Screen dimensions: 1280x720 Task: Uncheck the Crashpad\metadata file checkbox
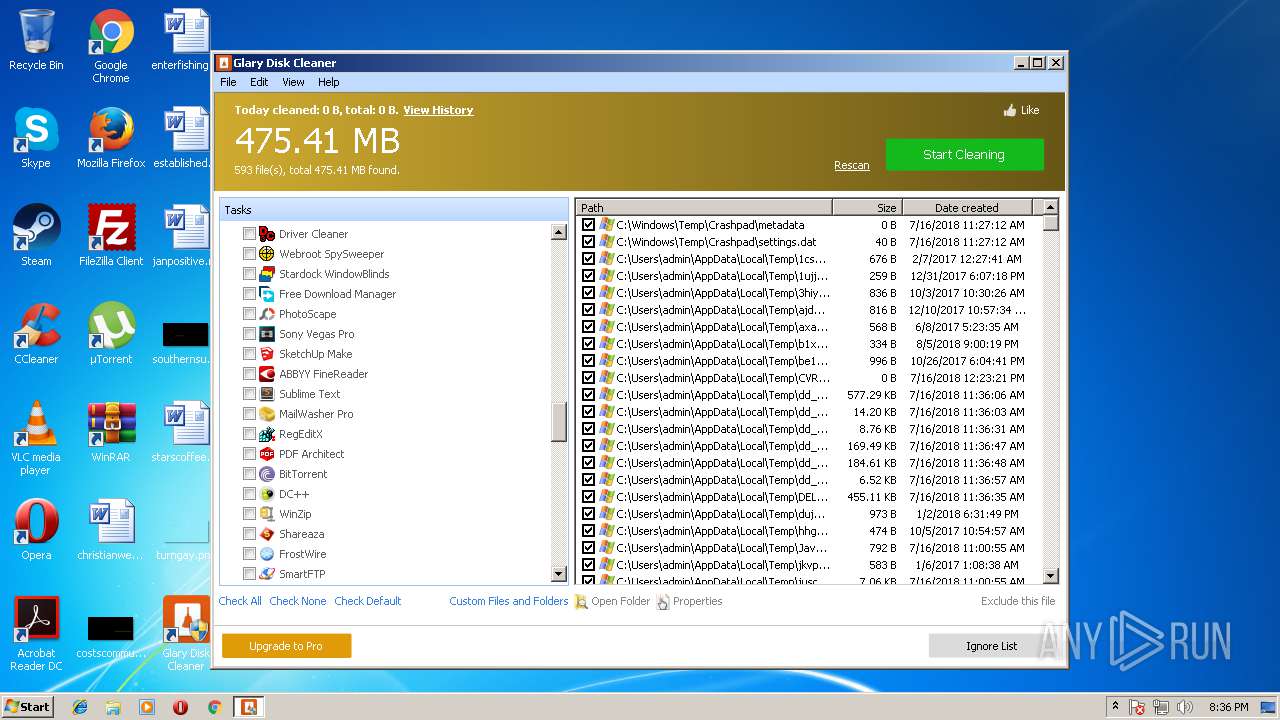pos(588,225)
